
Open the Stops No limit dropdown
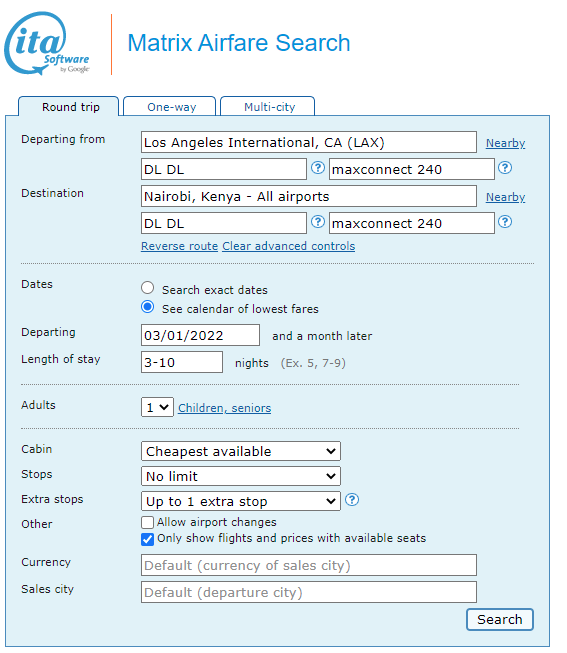coord(241,476)
